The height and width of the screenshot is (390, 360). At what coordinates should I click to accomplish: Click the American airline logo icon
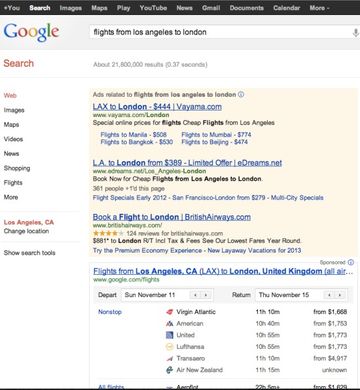[170, 323]
